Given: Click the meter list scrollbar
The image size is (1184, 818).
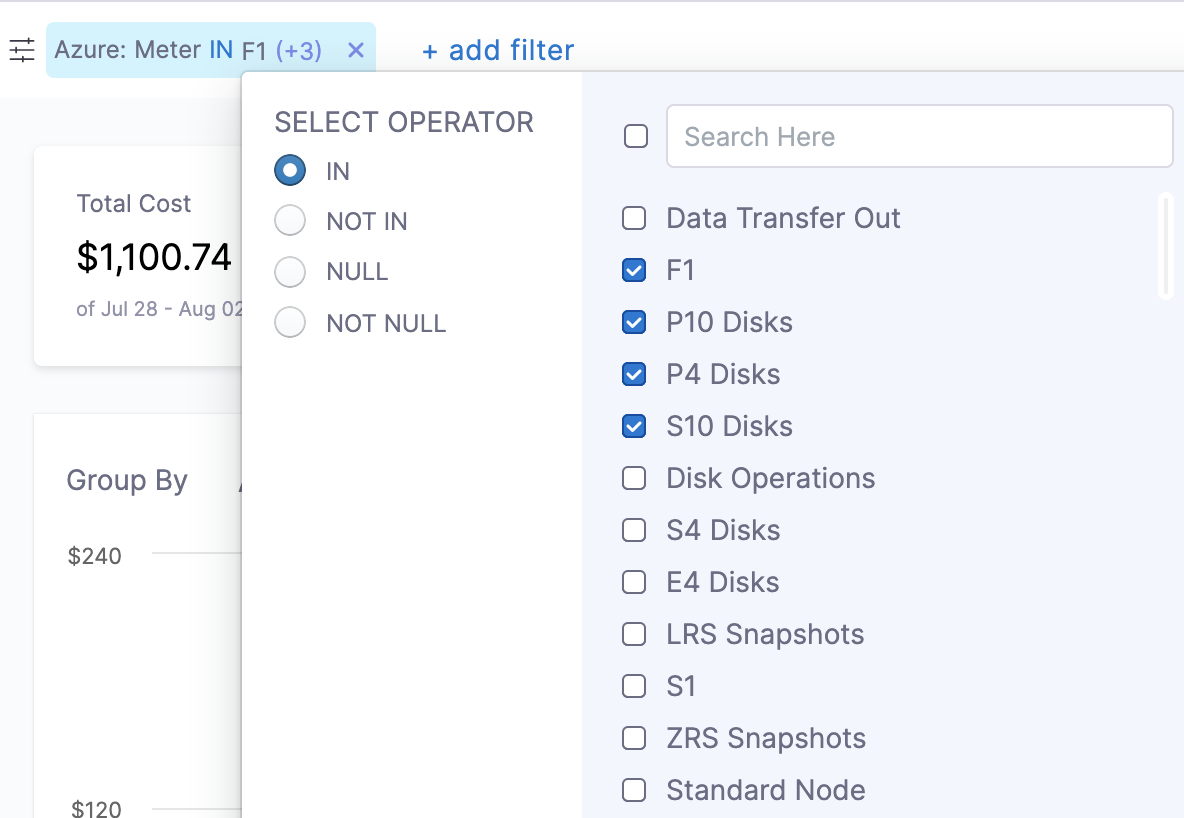Looking at the screenshot, I should coord(1165,246).
